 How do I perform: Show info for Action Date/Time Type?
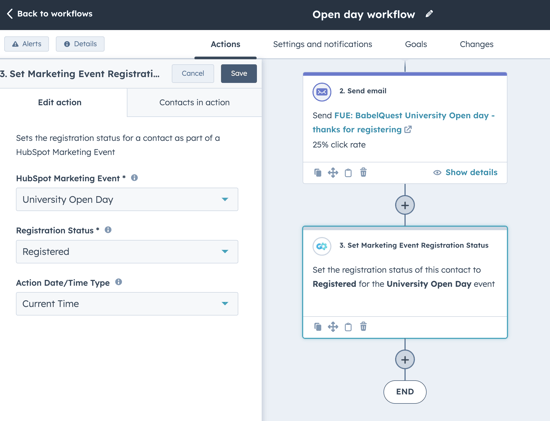click(119, 282)
